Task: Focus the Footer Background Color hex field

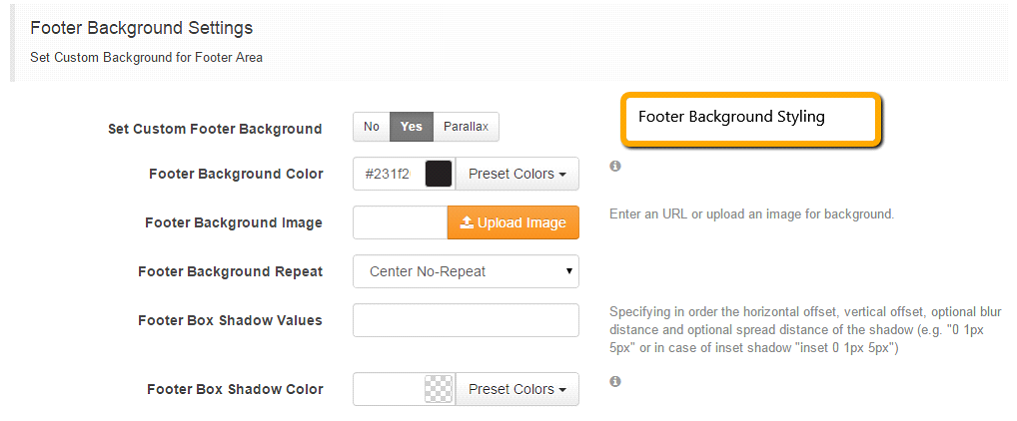Action: click(389, 174)
